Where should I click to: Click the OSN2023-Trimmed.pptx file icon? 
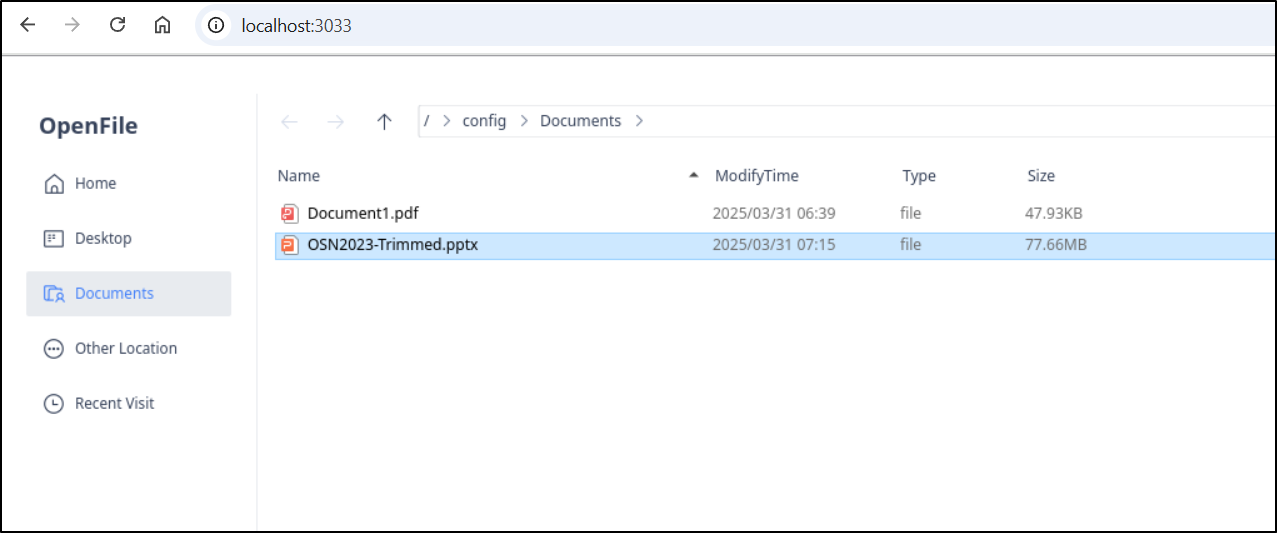(x=290, y=245)
